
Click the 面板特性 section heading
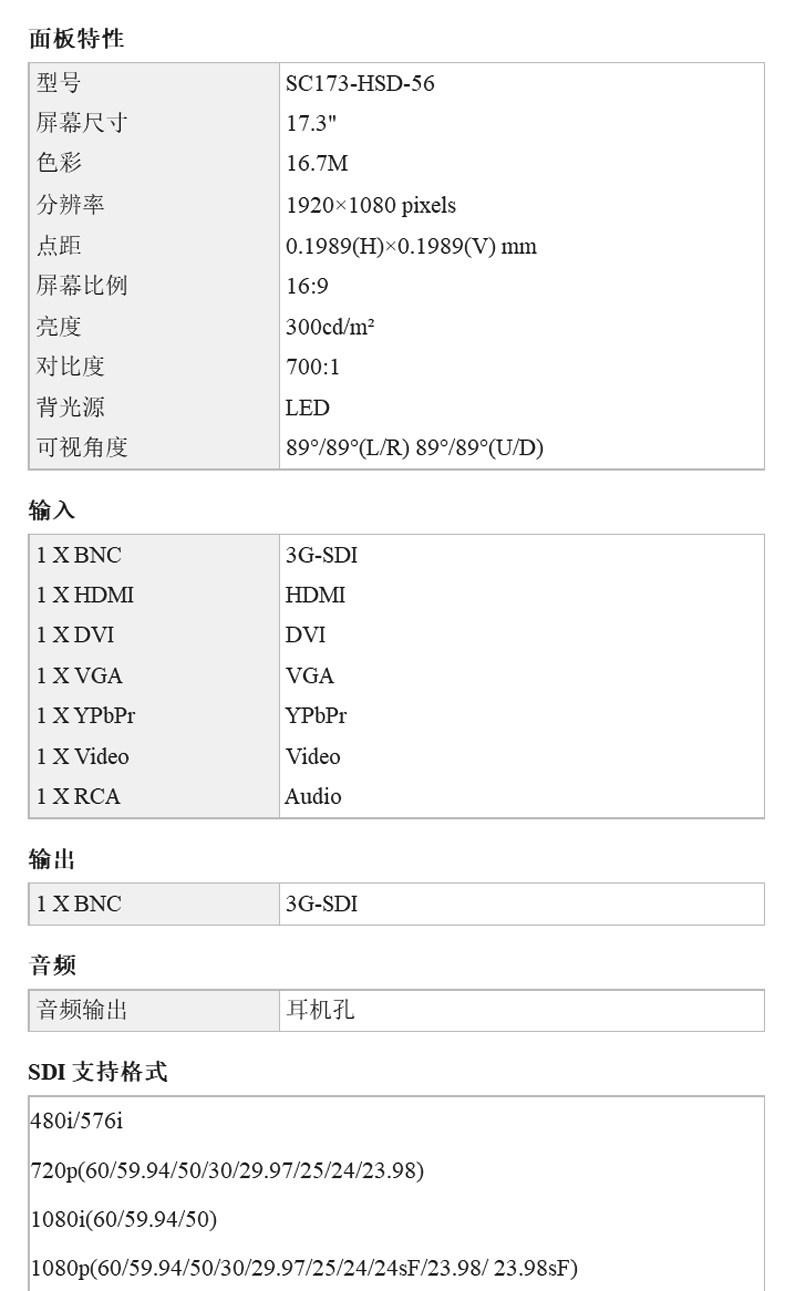(x=76, y=39)
